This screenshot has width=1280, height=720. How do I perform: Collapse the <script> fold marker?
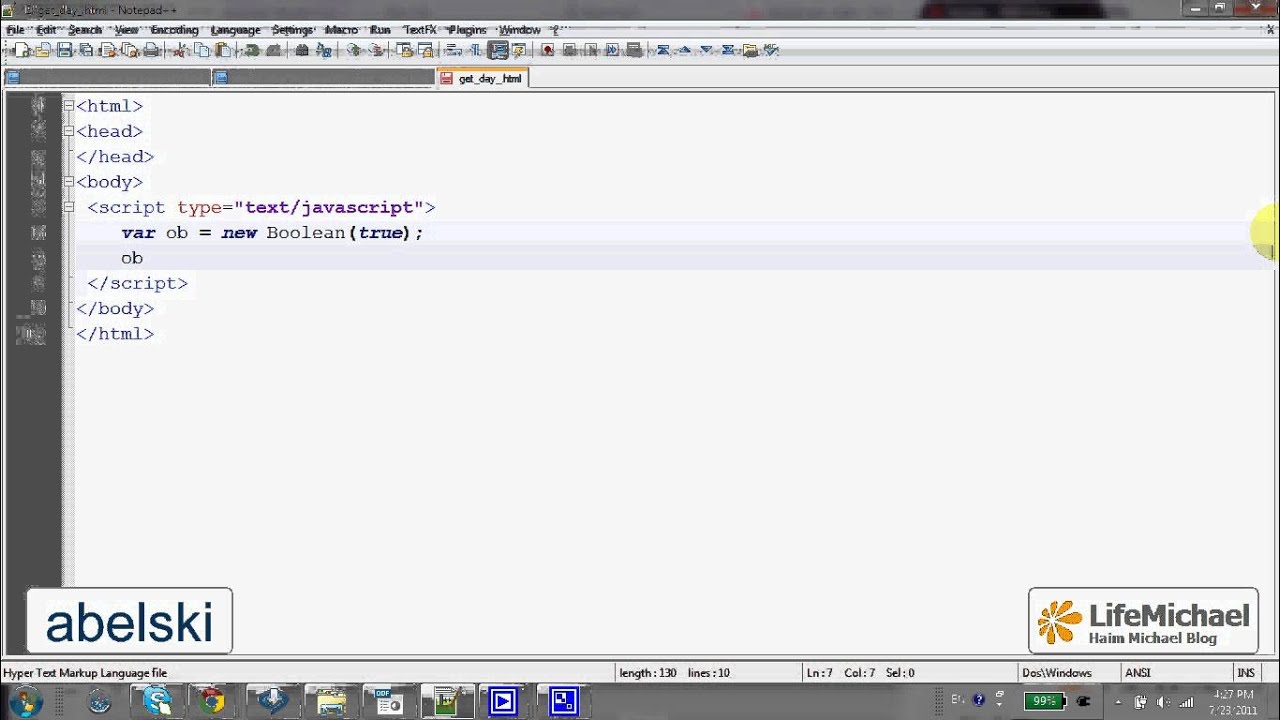68,207
